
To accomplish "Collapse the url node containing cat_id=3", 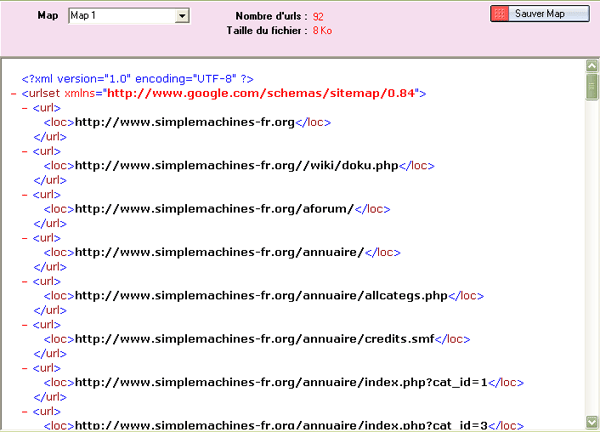I will (x=24, y=411).
